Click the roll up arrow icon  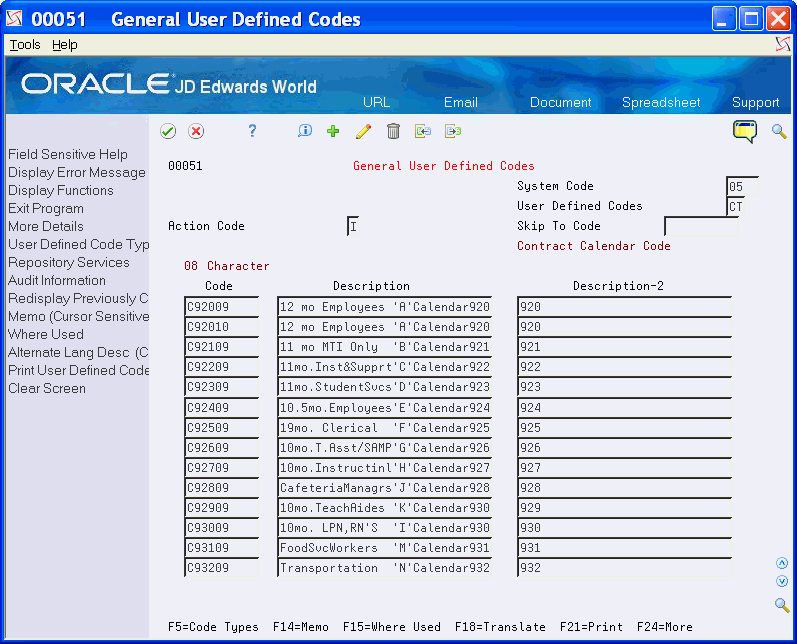tap(782, 563)
